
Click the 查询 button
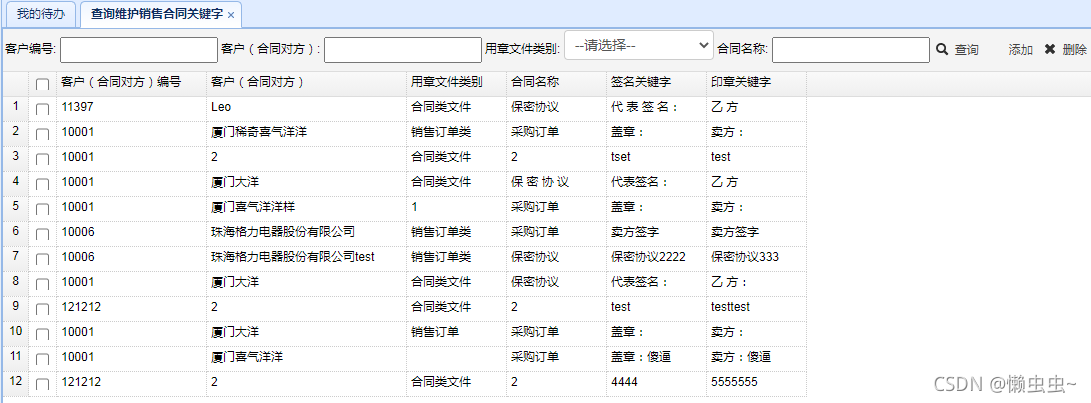[966, 49]
